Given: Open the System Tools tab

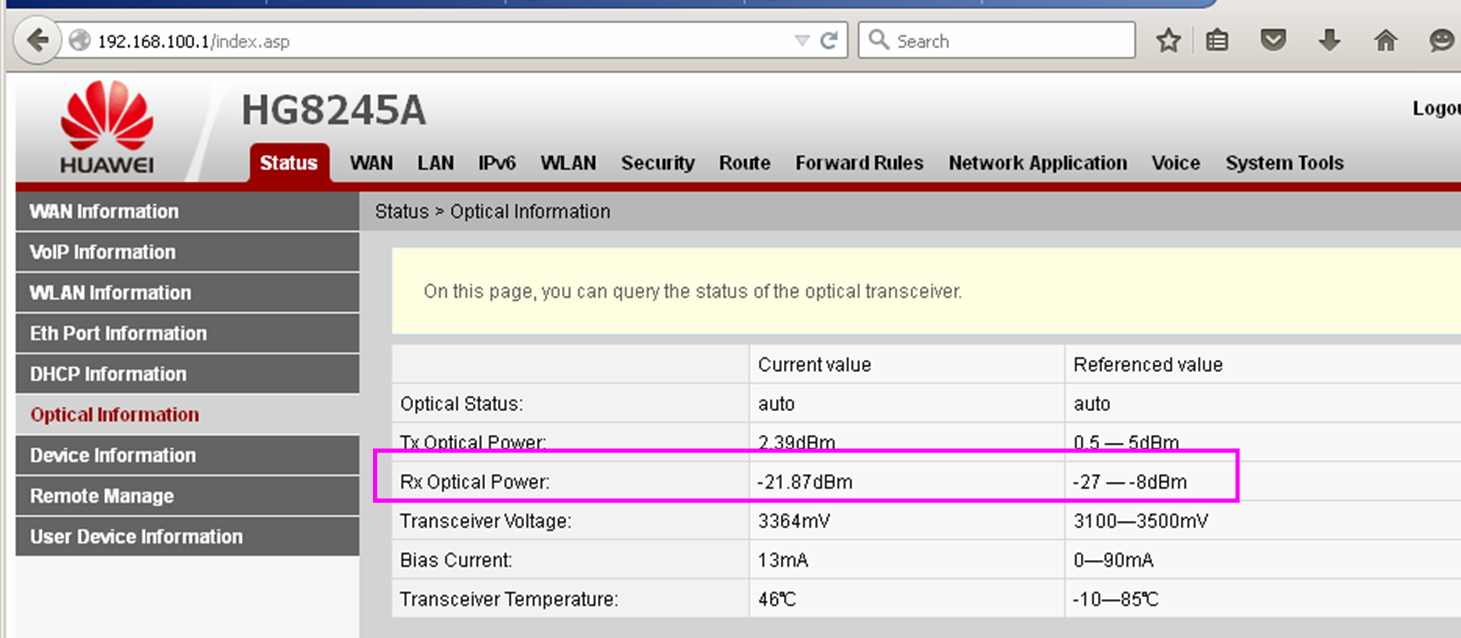Looking at the screenshot, I should point(1284,163).
